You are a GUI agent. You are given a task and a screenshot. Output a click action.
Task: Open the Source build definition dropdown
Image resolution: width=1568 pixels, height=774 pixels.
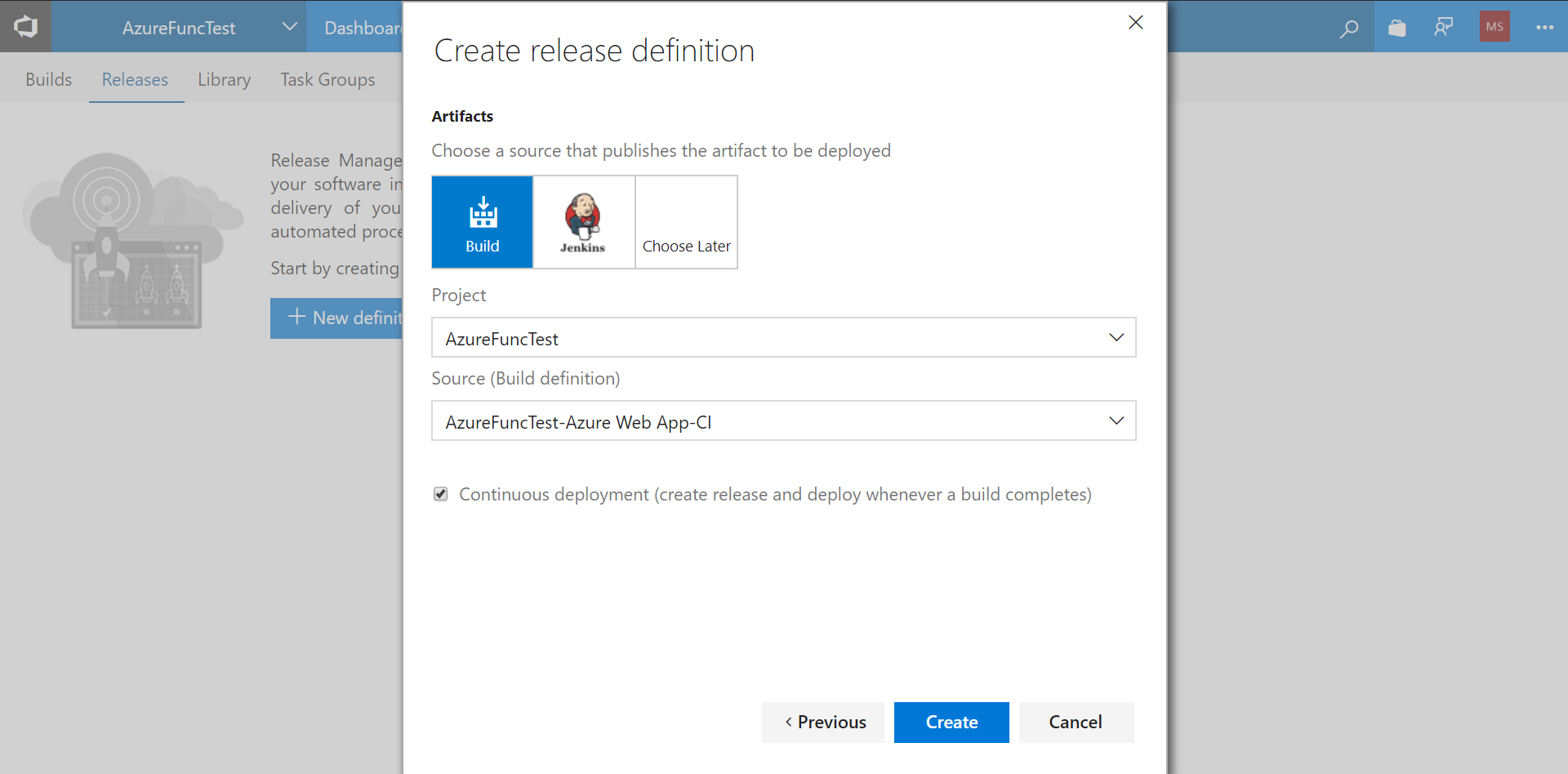coord(783,420)
